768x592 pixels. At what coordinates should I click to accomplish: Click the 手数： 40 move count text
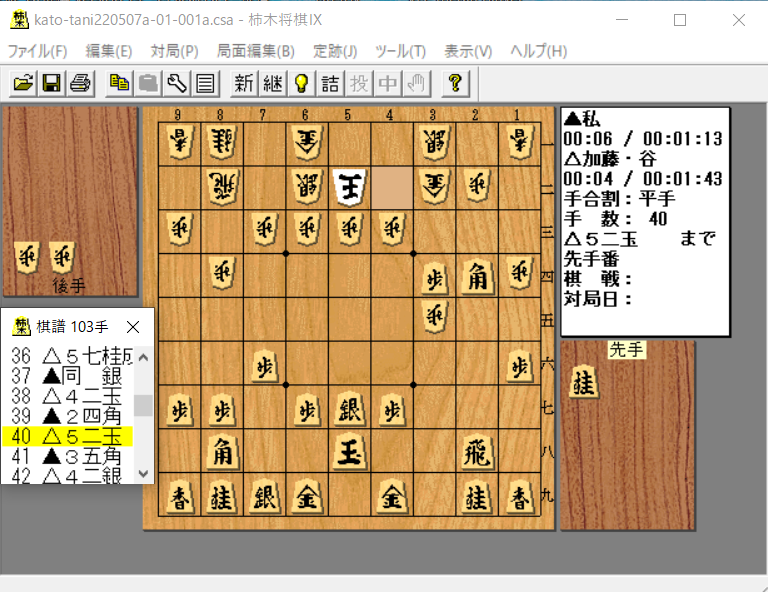point(616,219)
